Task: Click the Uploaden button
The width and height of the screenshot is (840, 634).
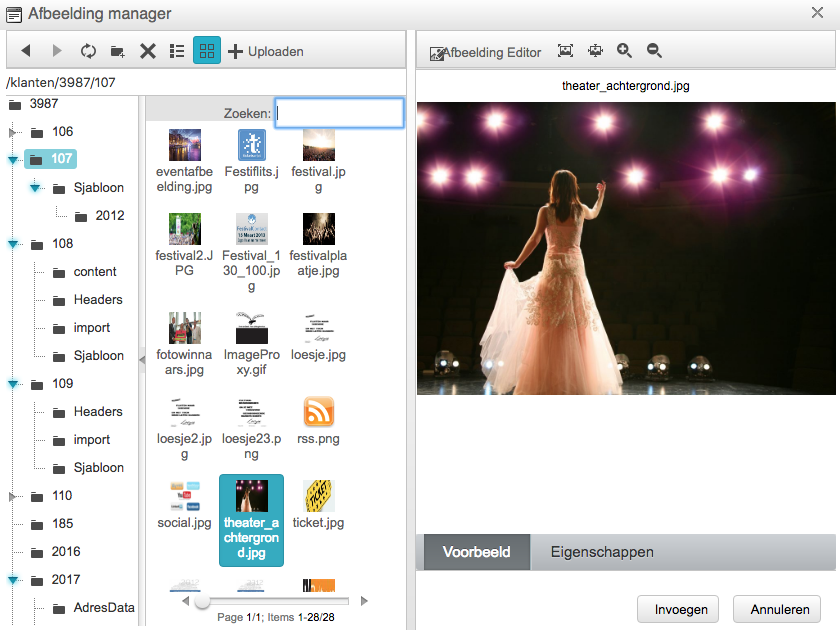Action: (266, 51)
